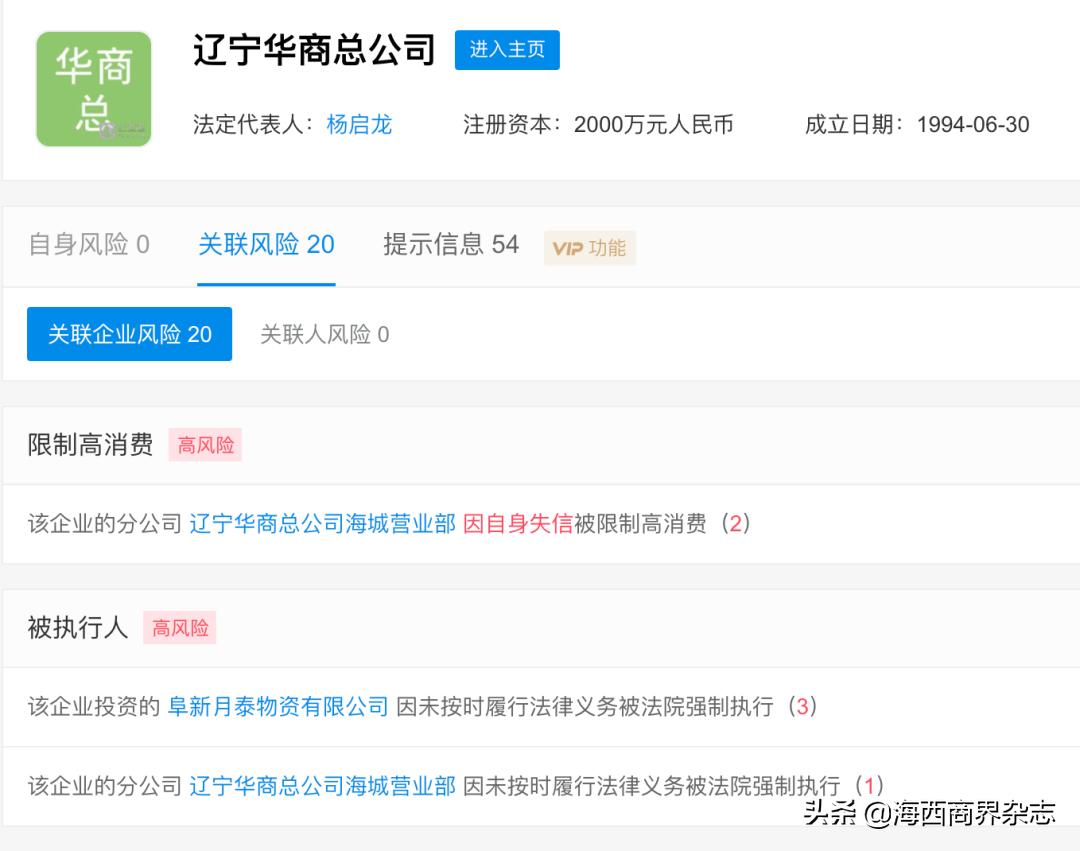Click the 高风险 badge next to 被执行人
The width and height of the screenshot is (1080, 851).
pyautogui.click(x=180, y=628)
